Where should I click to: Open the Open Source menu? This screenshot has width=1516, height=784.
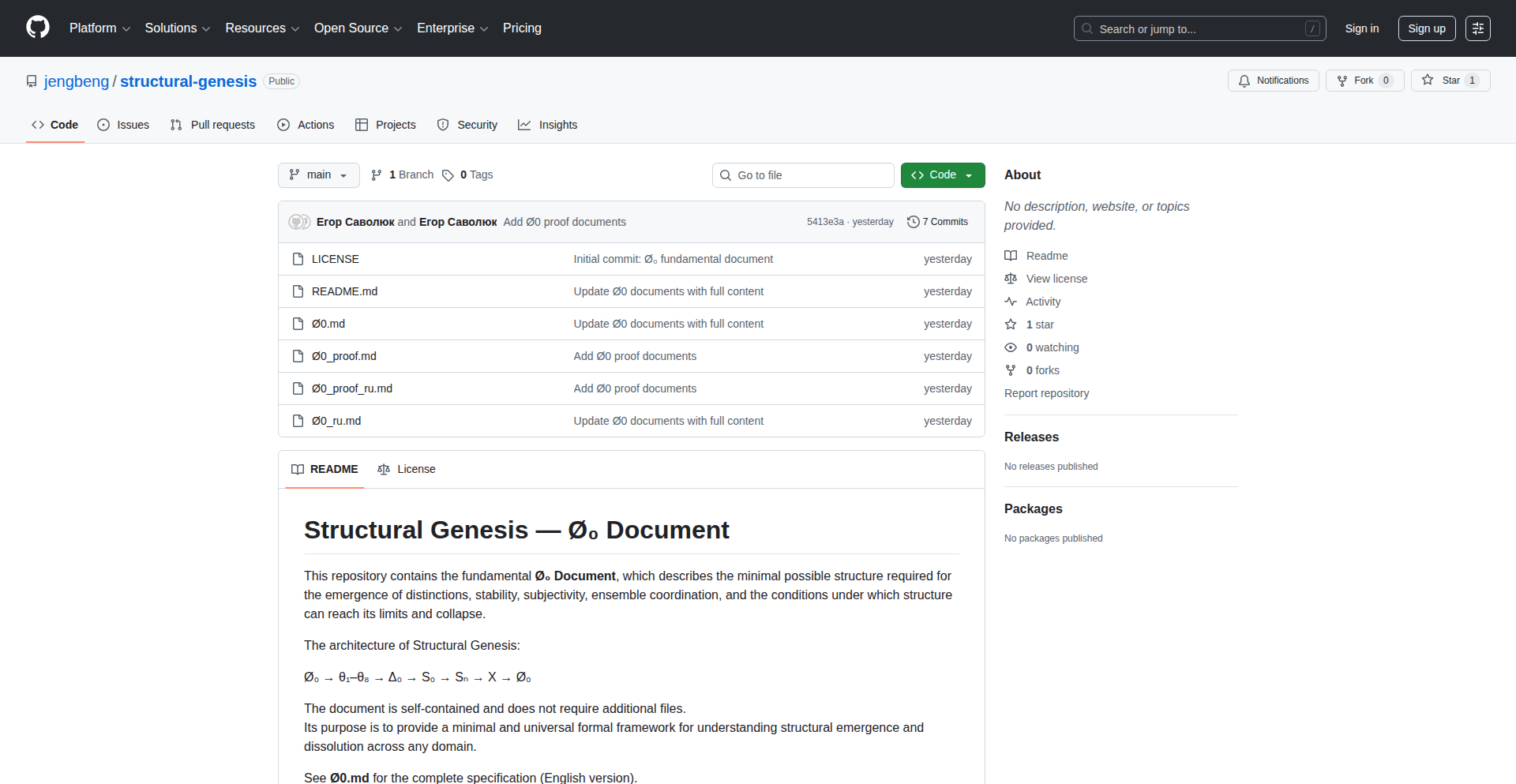click(358, 28)
